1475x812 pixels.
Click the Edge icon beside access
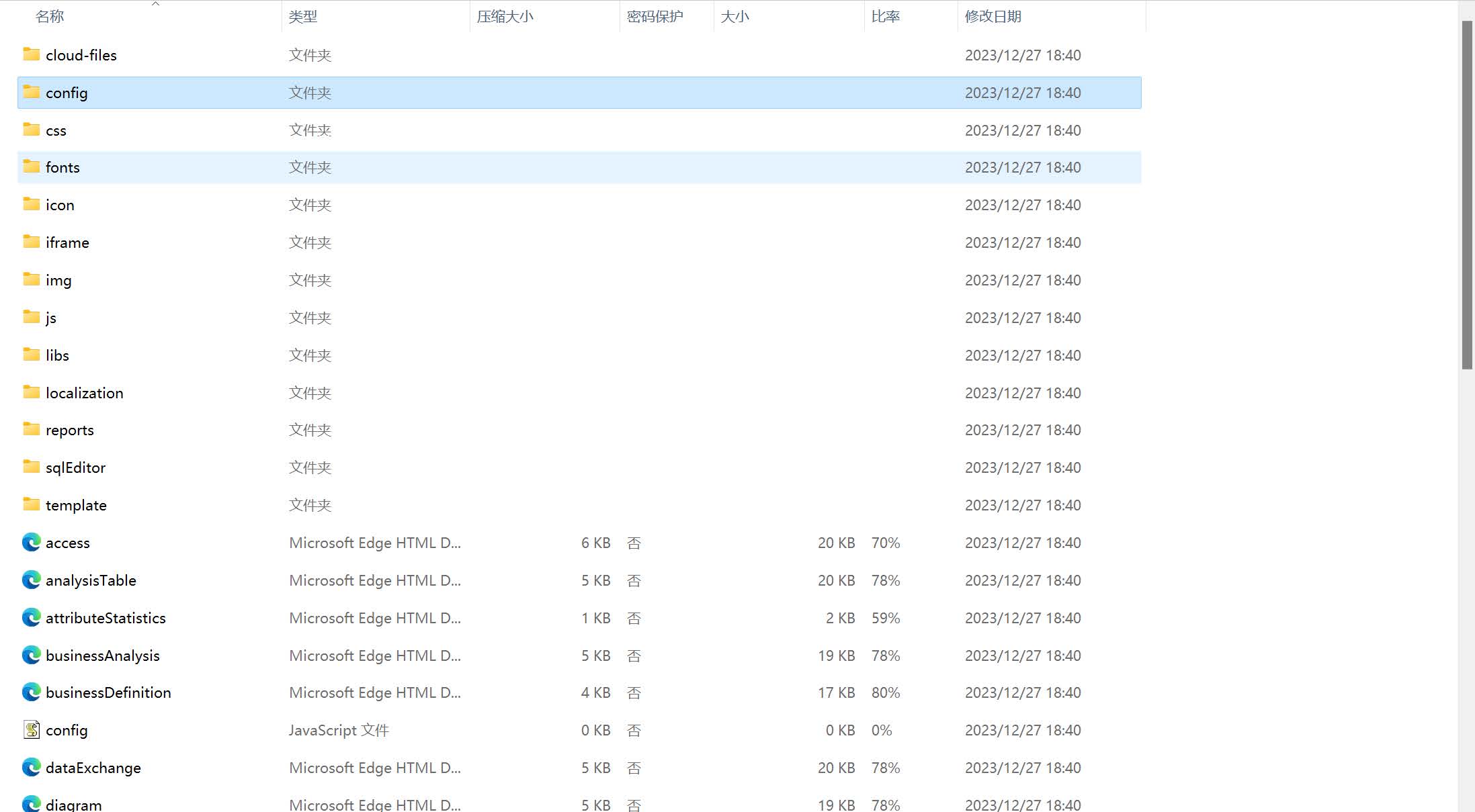(x=31, y=542)
